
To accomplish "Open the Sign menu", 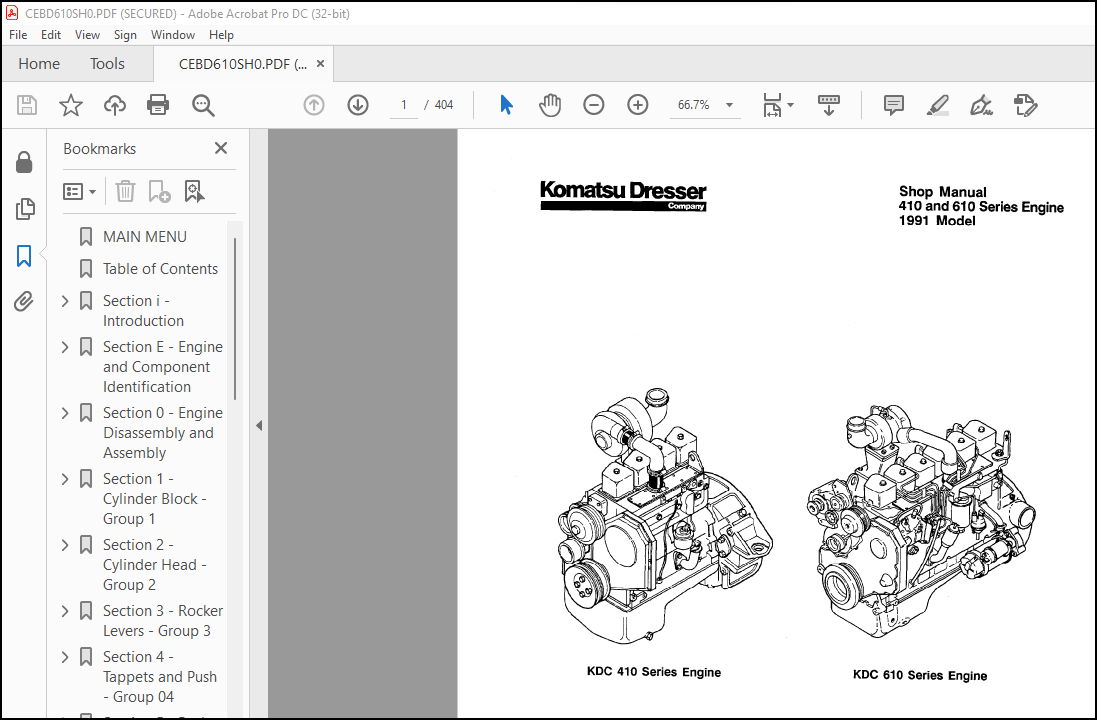I will tap(125, 34).
